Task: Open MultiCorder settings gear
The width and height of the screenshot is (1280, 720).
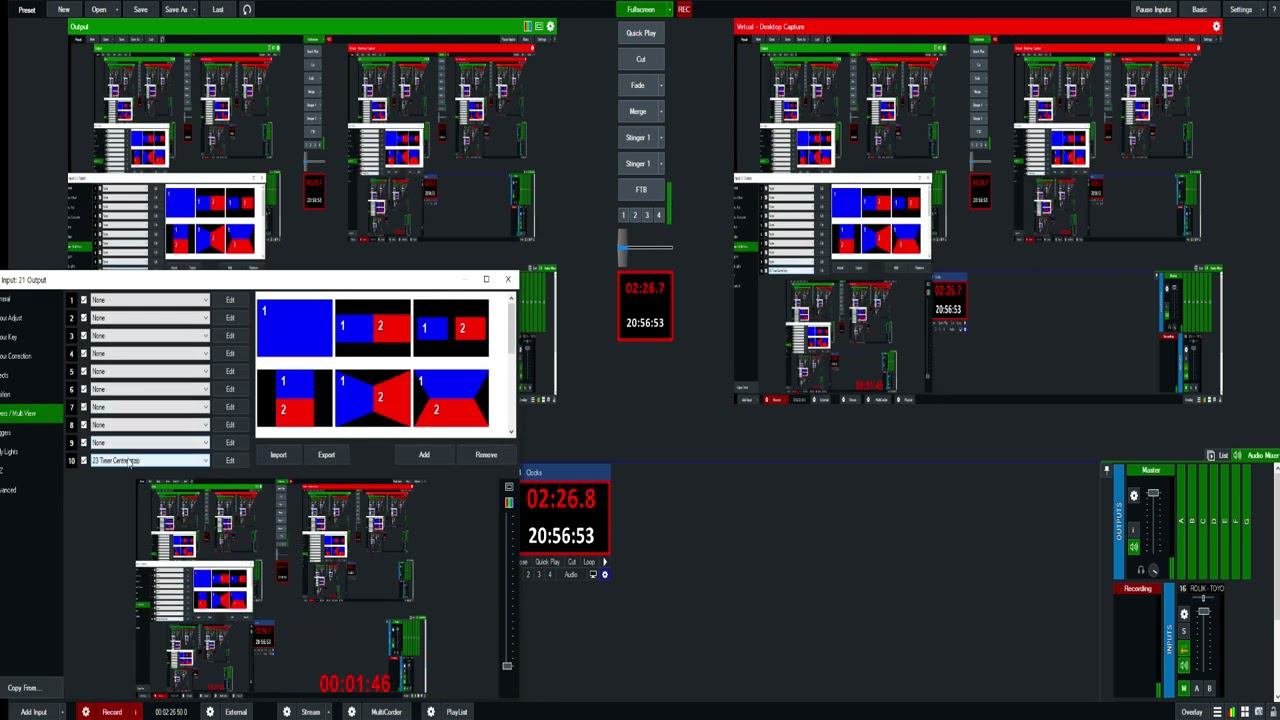Action: 352,712
